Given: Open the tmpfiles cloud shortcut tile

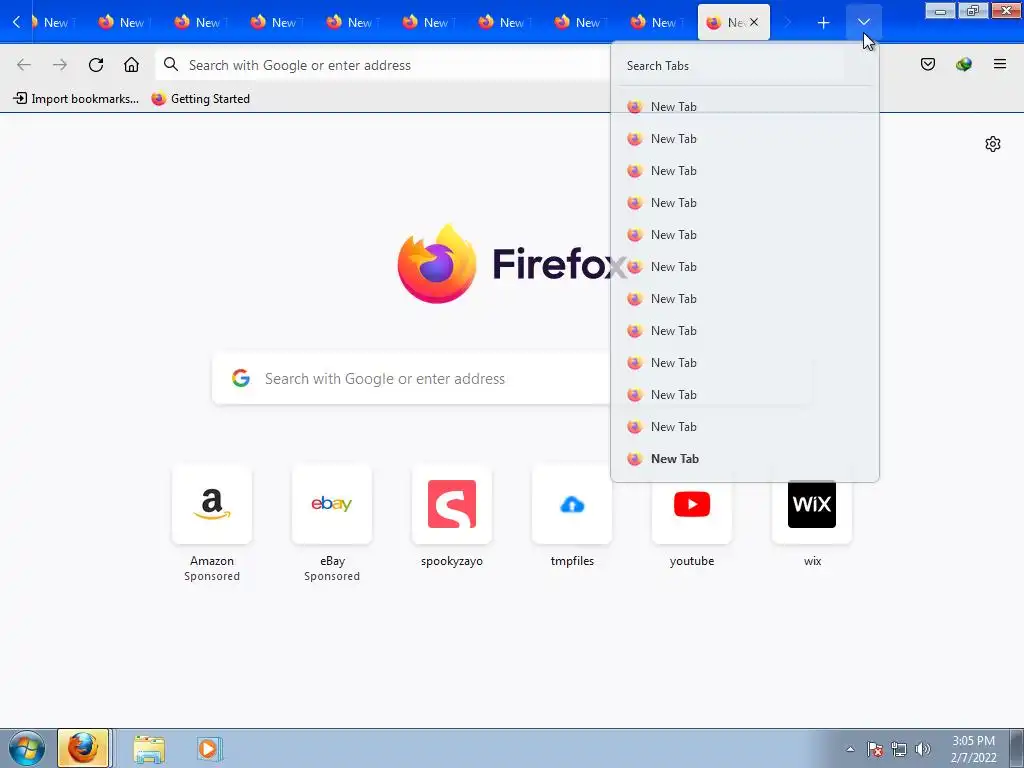Looking at the screenshot, I should (572, 504).
